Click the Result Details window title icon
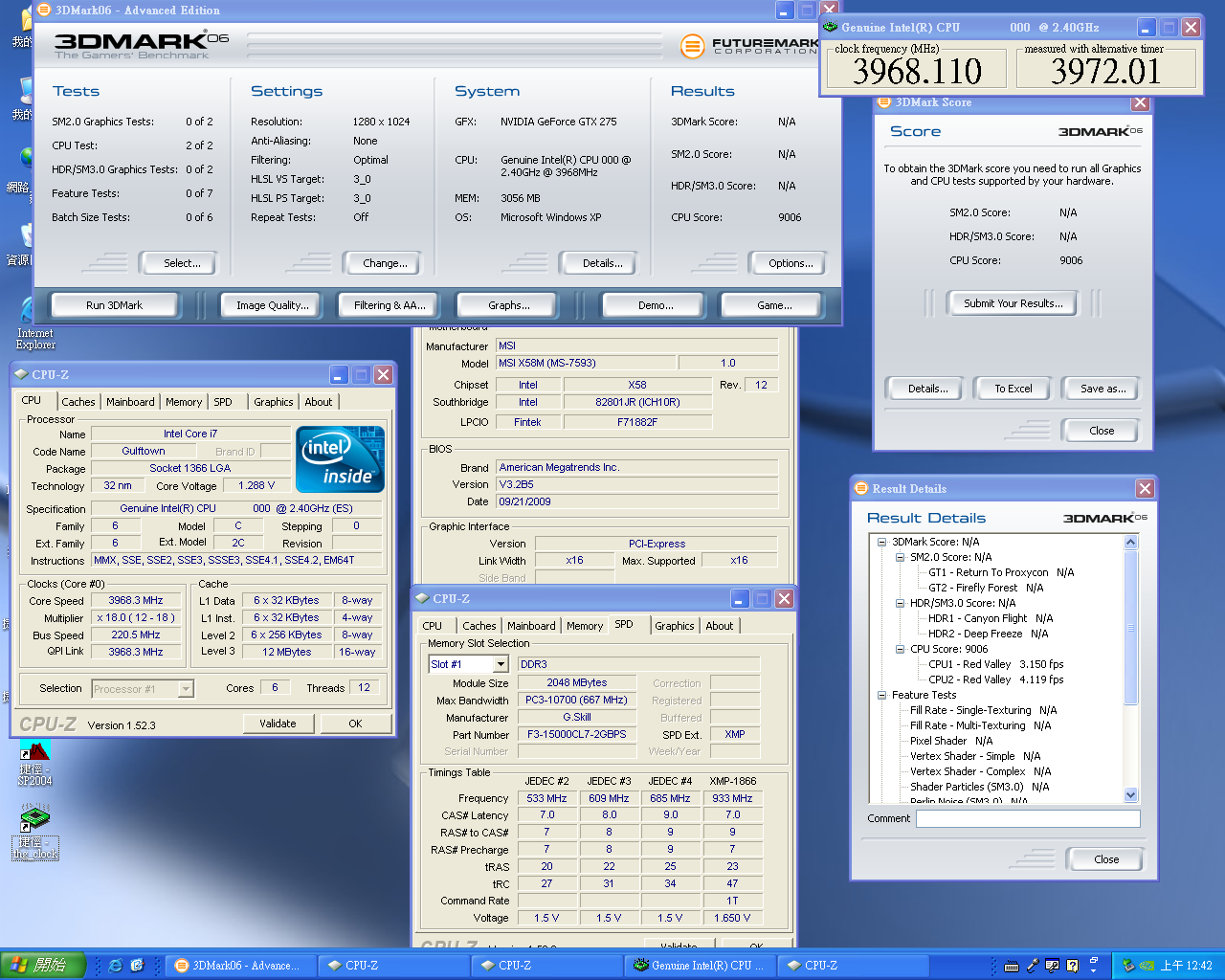 (x=861, y=488)
